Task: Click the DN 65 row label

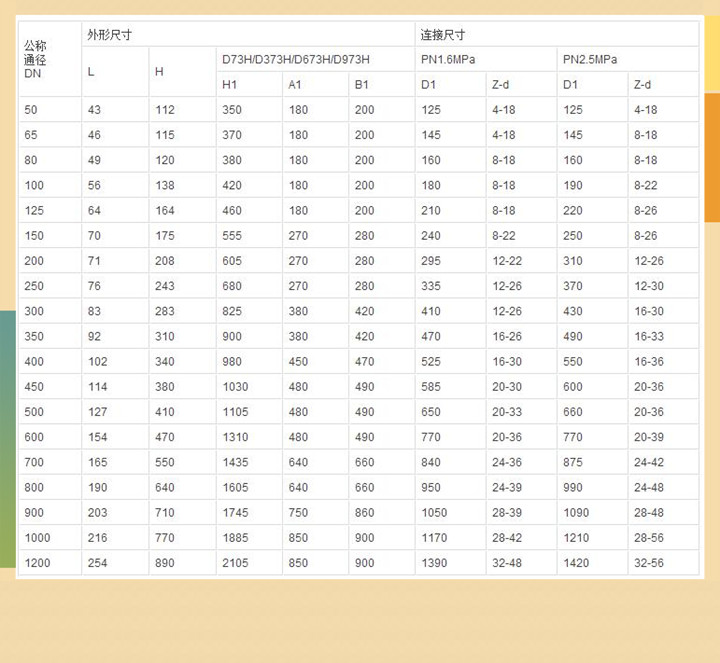Action: 31,135
